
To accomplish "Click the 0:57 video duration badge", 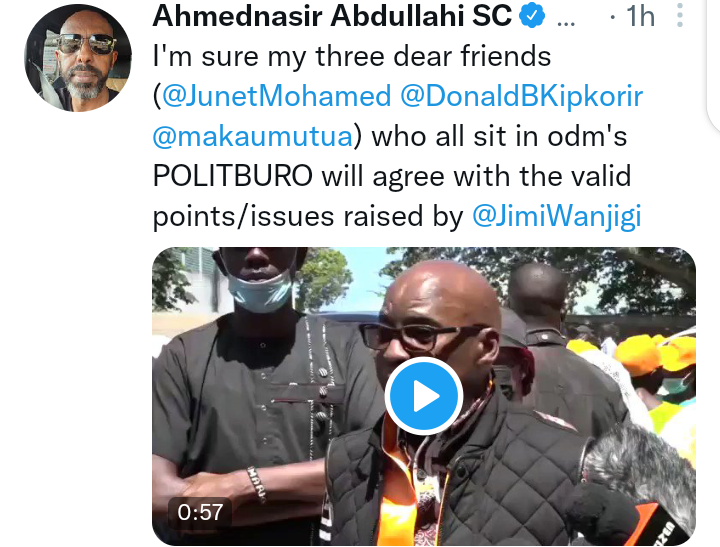I will tap(200, 512).
